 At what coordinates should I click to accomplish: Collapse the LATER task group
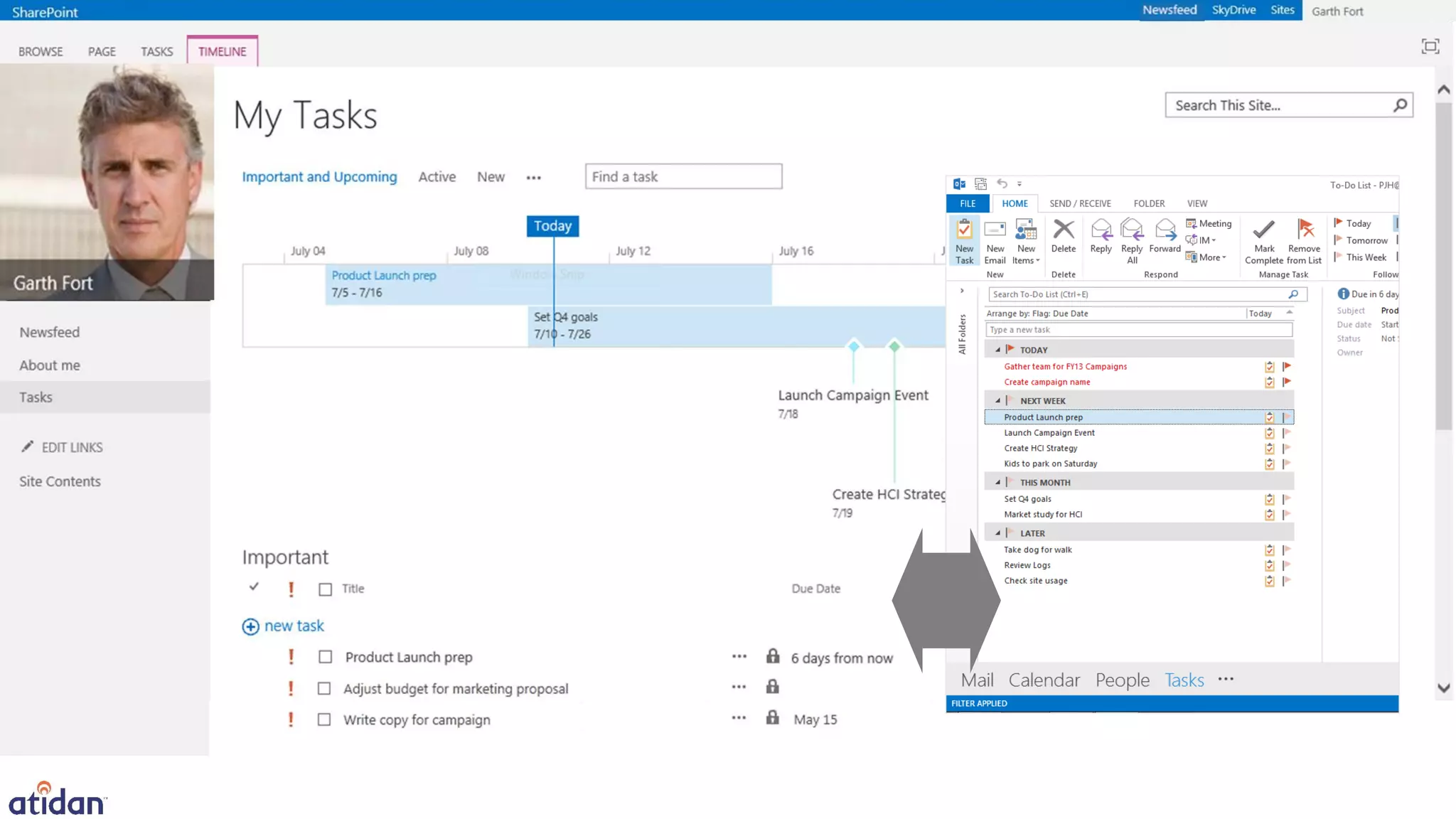tap(997, 533)
